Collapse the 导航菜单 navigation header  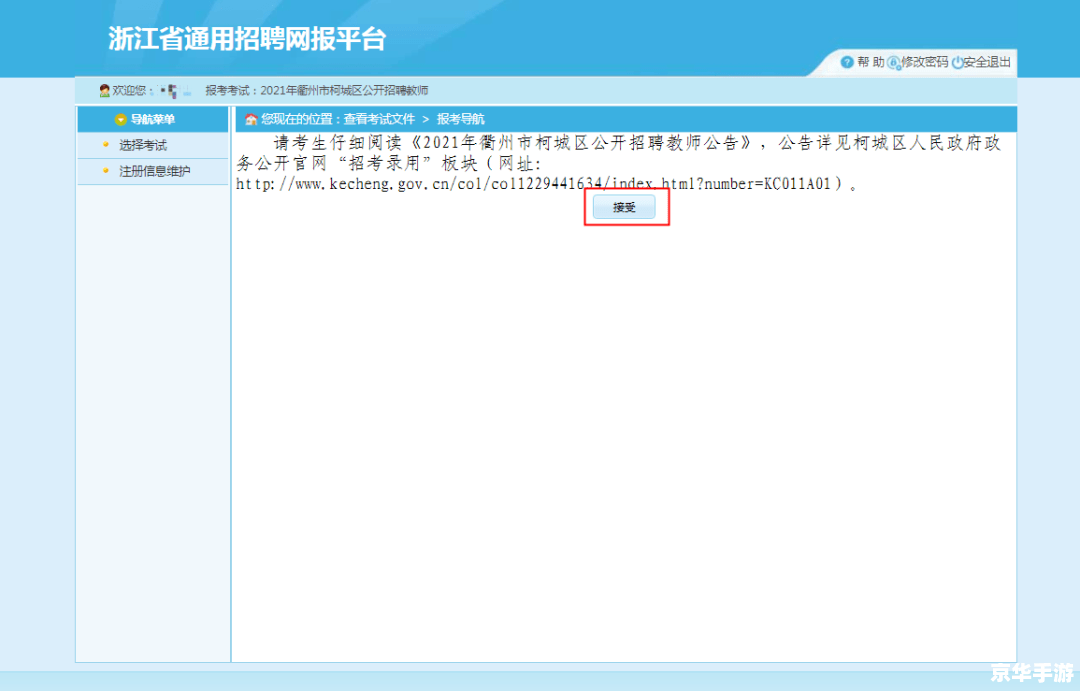pyautogui.click(x=152, y=118)
